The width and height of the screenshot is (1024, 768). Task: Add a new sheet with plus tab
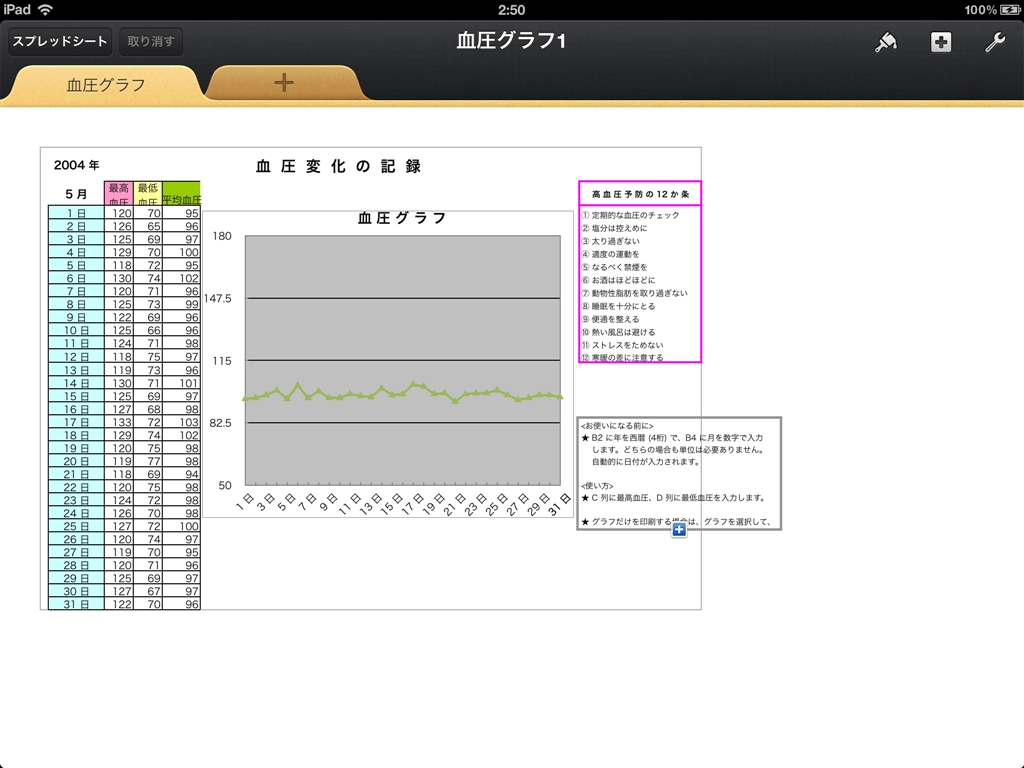tap(284, 83)
